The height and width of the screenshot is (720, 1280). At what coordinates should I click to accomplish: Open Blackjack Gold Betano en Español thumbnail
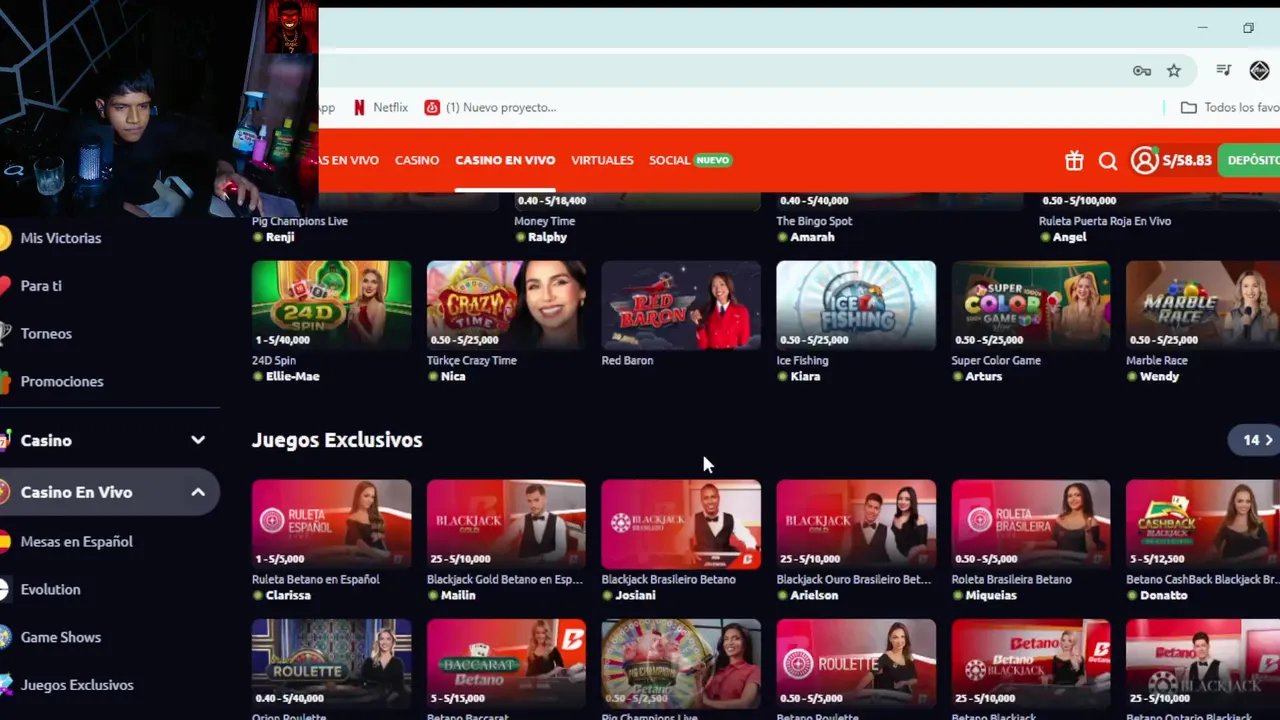coord(506,524)
